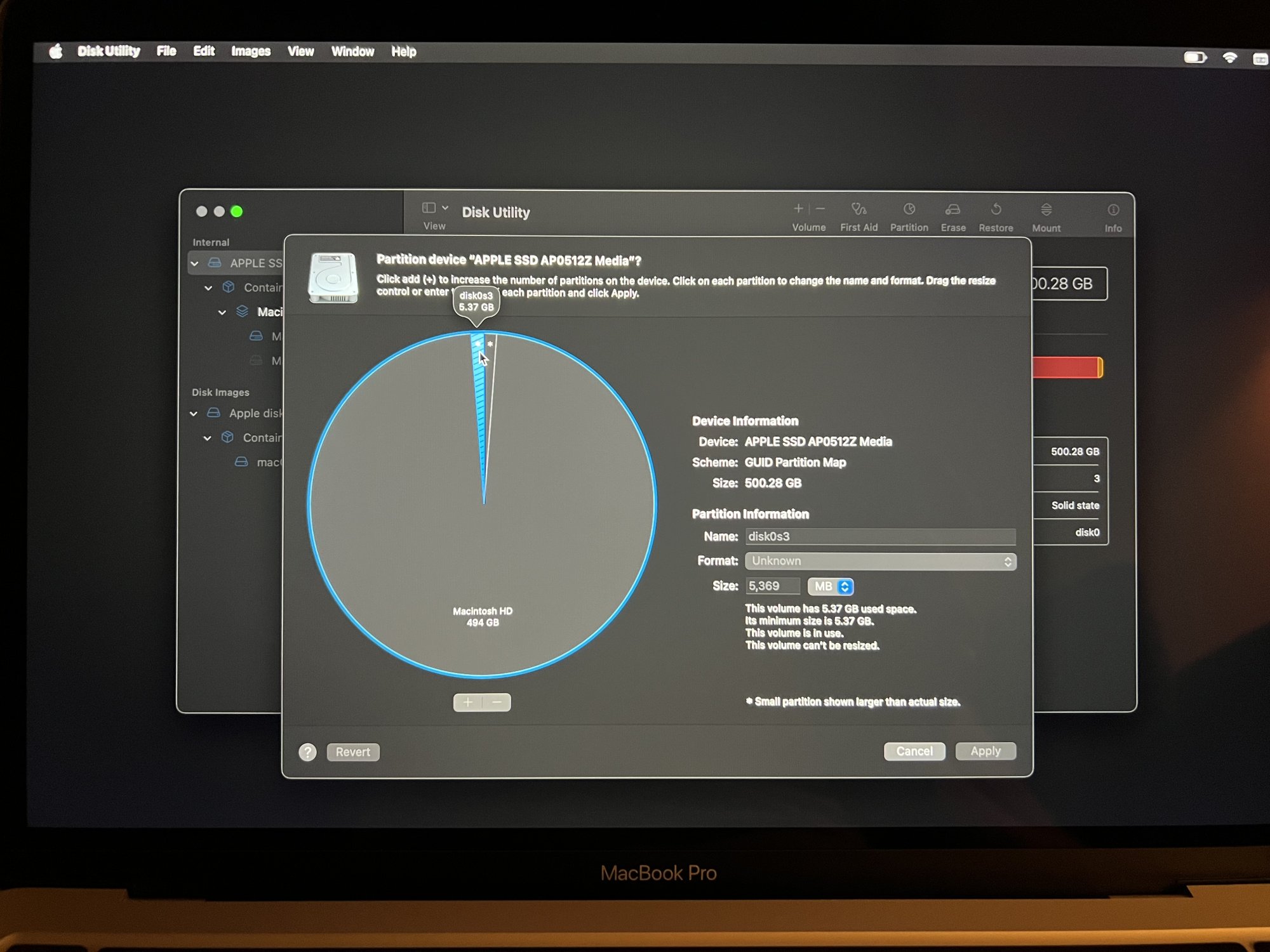Open the Apple menu
The width and height of the screenshot is (1270, 952).
[56, 51]
